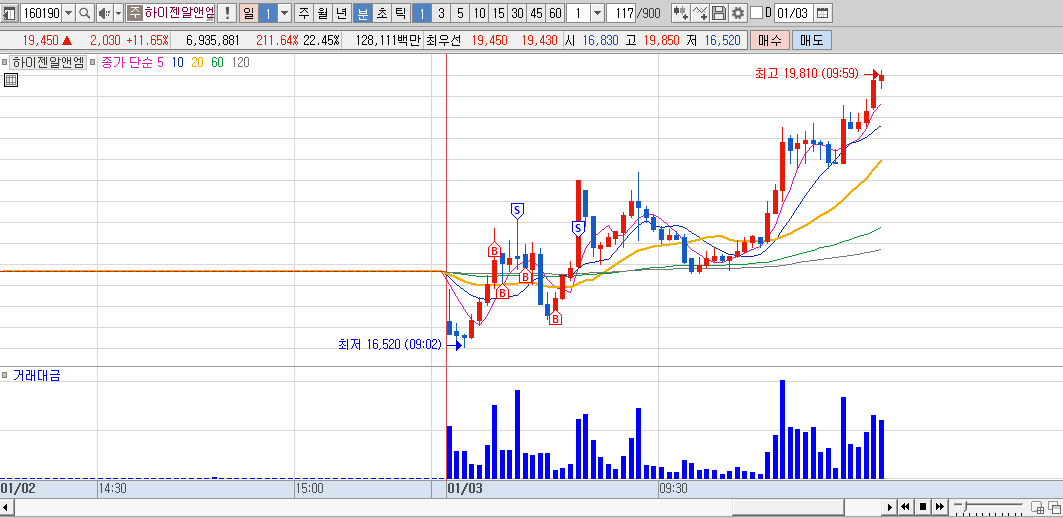Expand the custom interval dropdown arrow
Screen dimensions: 1063x518
tap(597, 13)
